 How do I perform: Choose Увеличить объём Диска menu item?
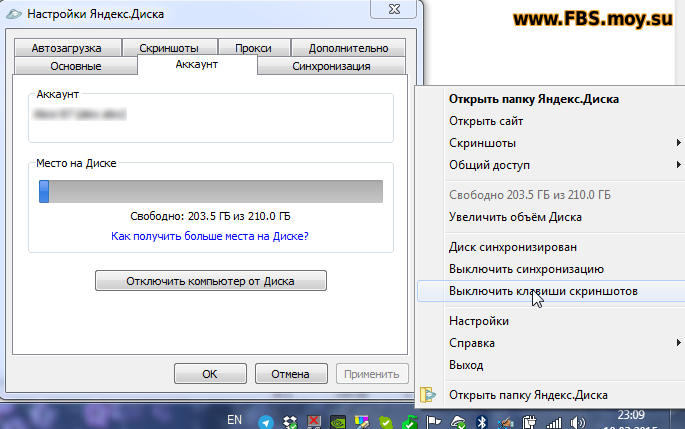(x=515, y=217)
